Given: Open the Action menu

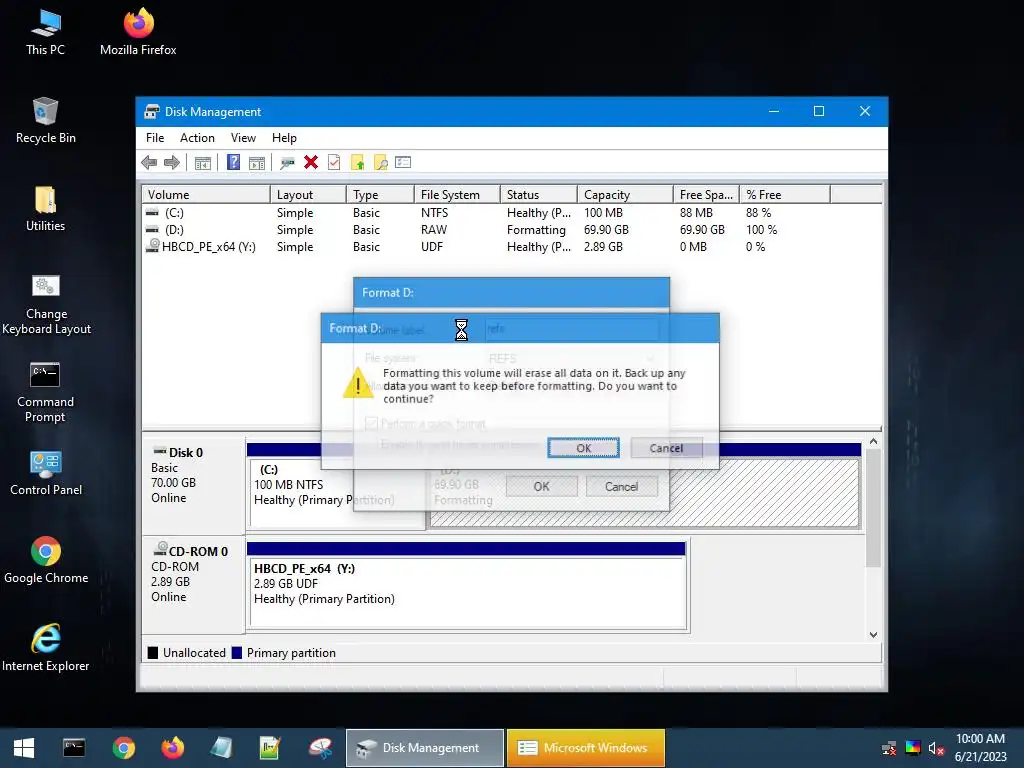Looking at the screenshot, I should point(197,138).
